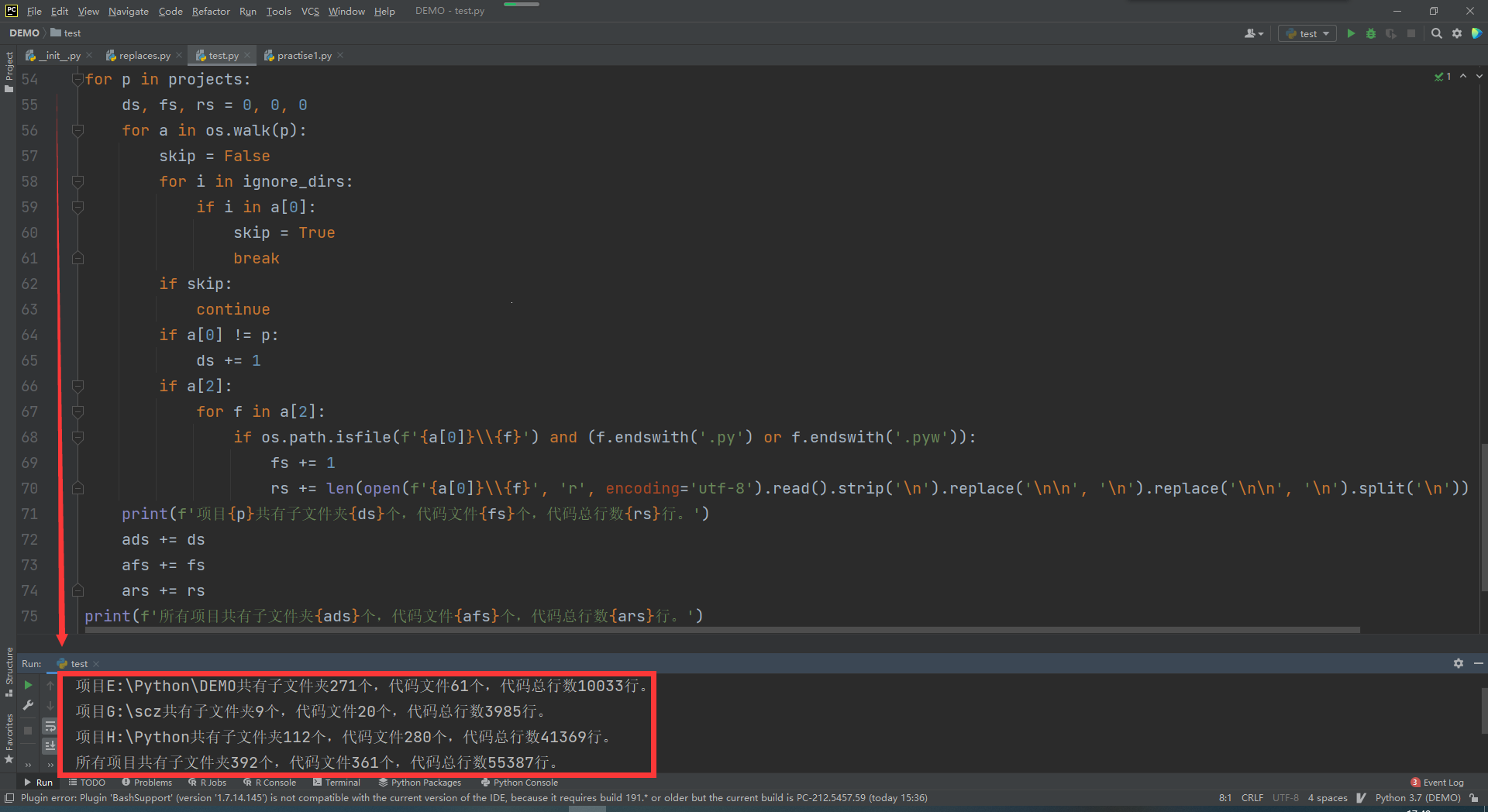This screenshot has height=812, width=1488.
Task: Open the Refactor menu
Action: pos(211,11)
